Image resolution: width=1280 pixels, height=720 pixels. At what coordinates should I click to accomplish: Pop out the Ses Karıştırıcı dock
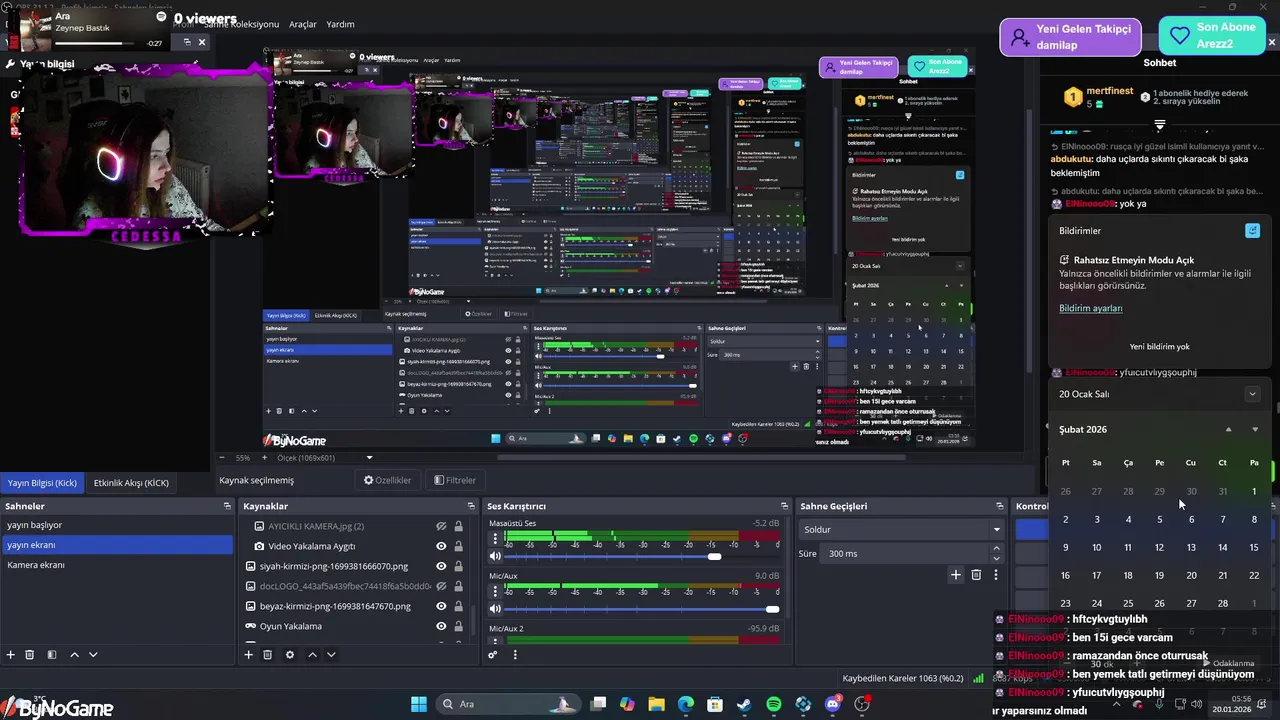pyautogui.click(x=786, y=506)
